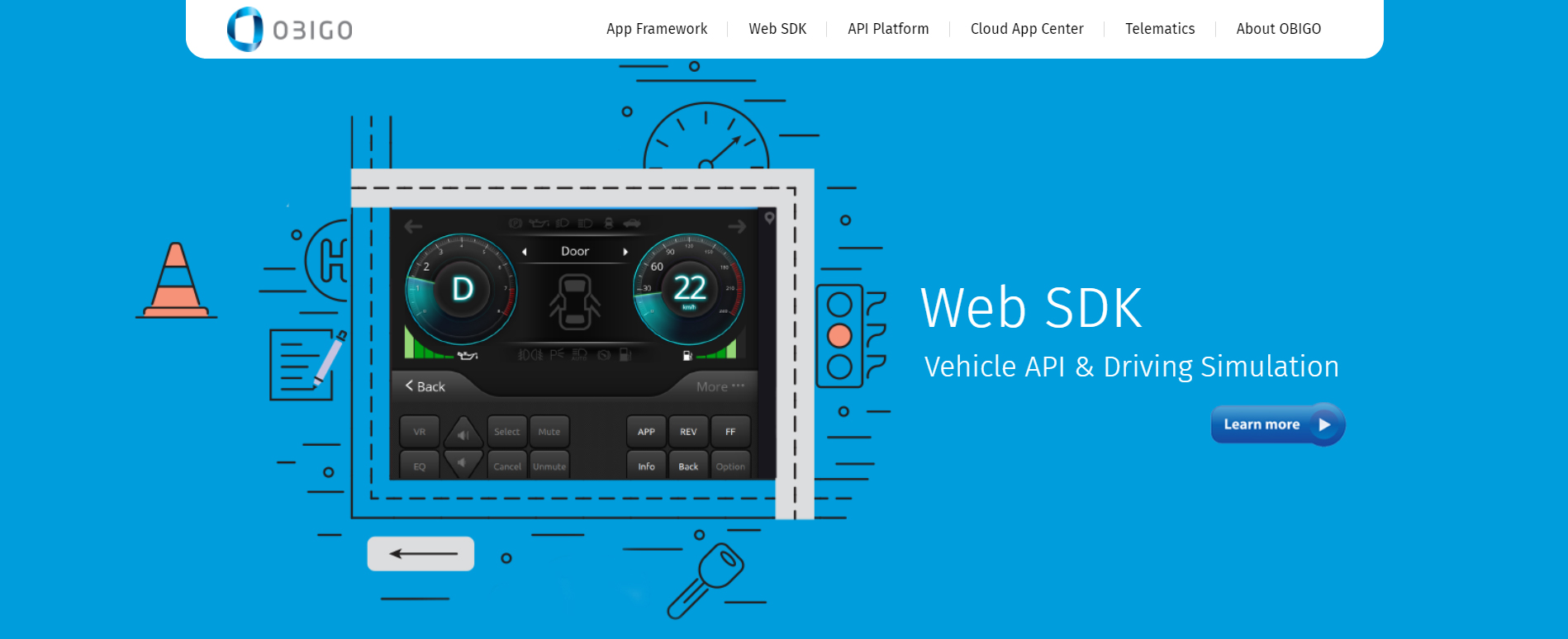The height and width of the screenshot is (639, 1568).
Task: Switch Door selector to next item
Action: click(625, 252)
